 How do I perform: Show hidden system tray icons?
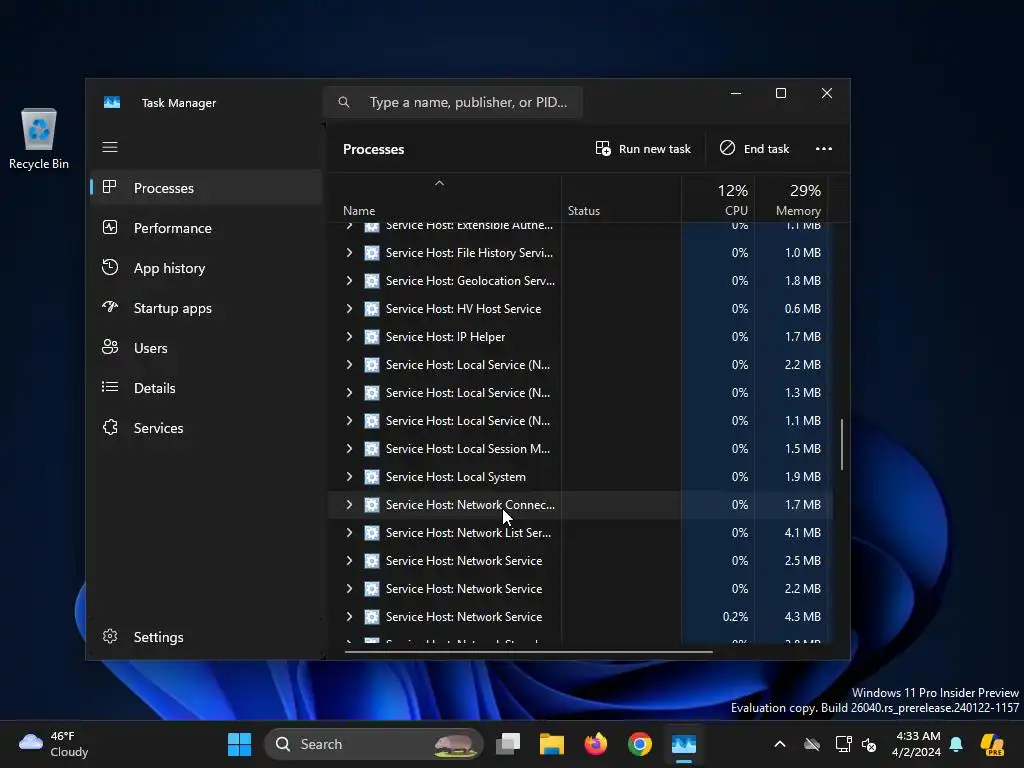(780, 744)
